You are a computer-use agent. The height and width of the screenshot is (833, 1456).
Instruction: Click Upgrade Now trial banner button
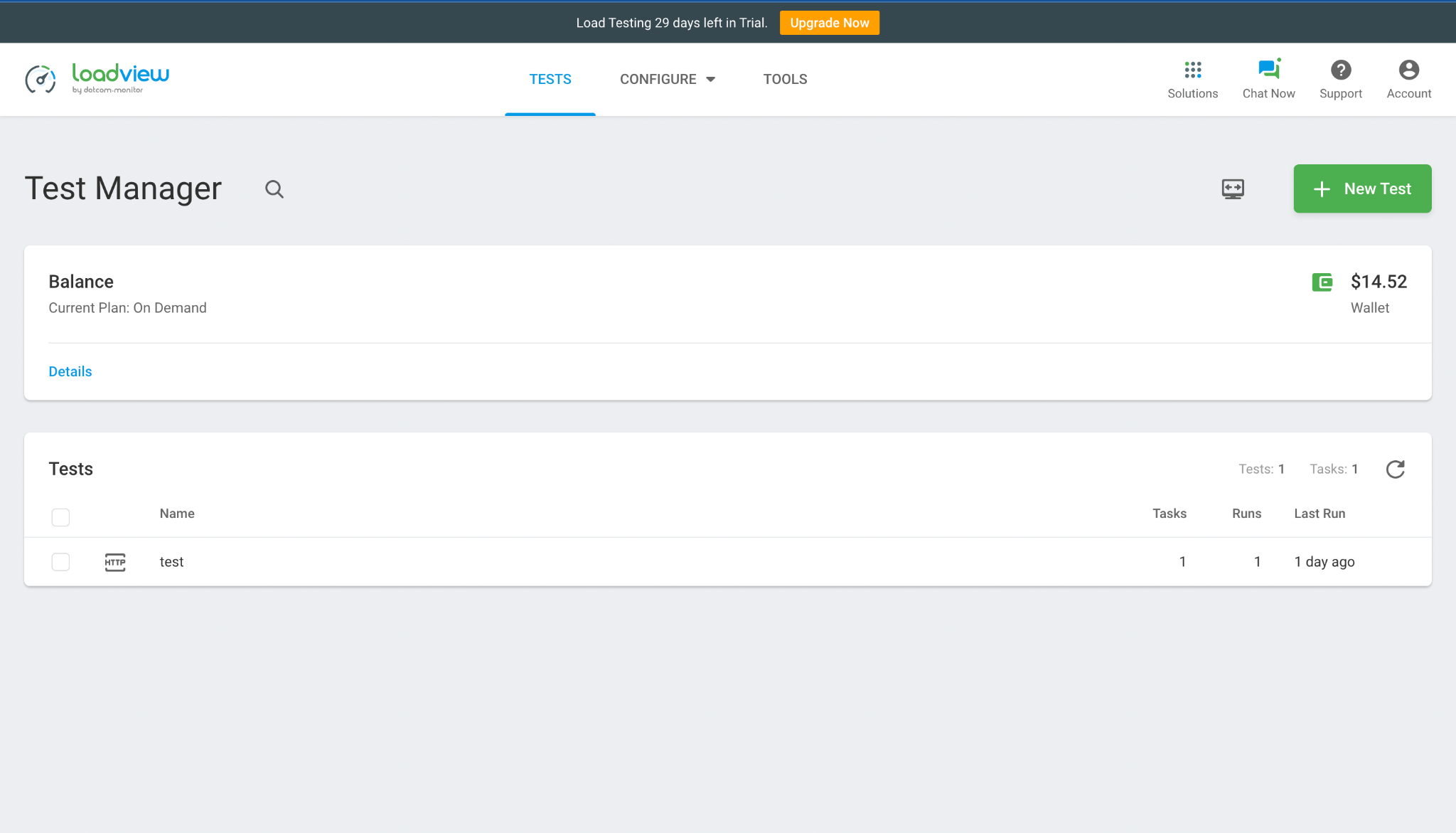pyautogui.click(x=829, y=23)
